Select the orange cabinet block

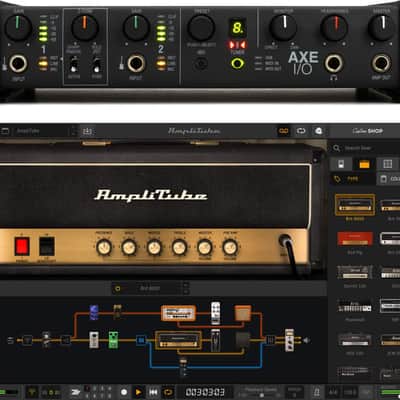click(x=243, y=313)
